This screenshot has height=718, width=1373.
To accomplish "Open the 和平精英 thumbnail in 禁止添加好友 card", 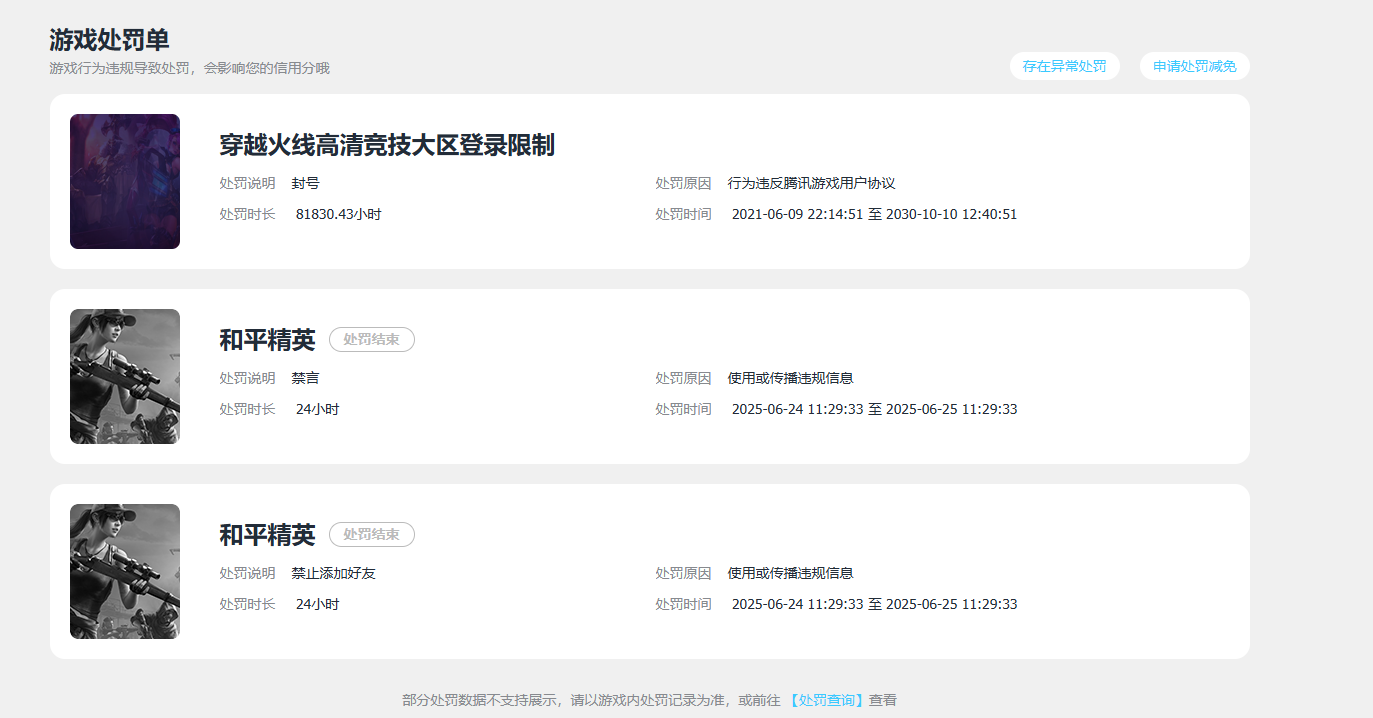I will [125, 571].
